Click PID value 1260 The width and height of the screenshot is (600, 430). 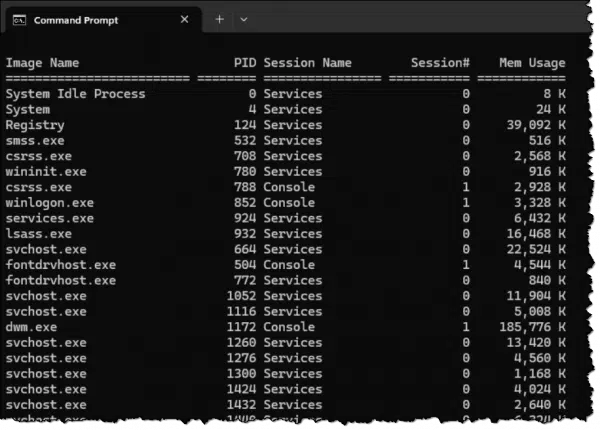pos(241,342)
